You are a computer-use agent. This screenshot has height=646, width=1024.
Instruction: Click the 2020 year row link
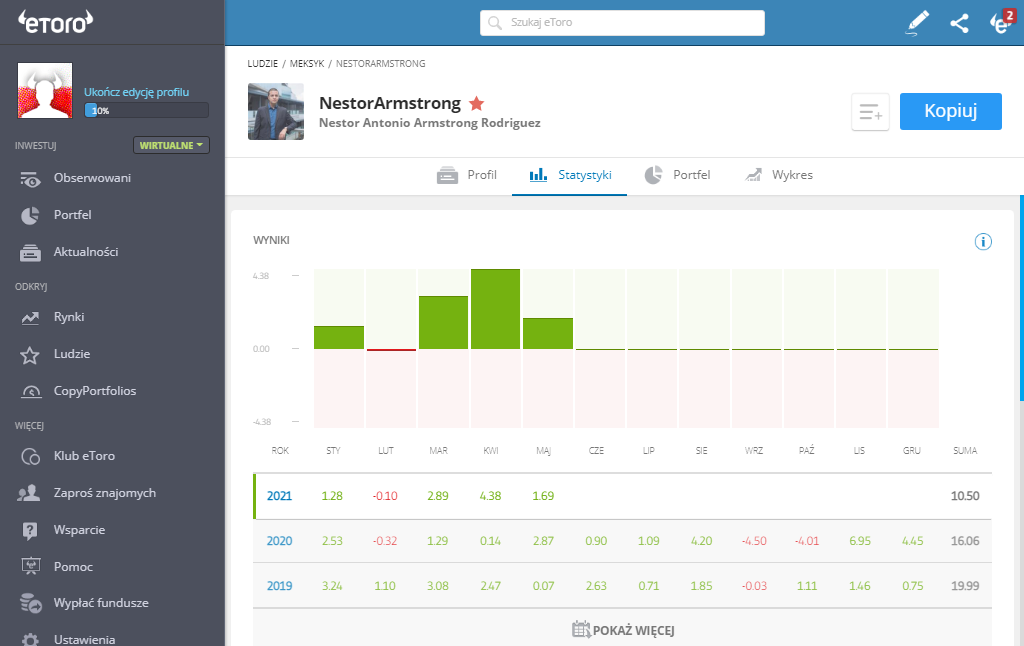click(x=280, y=541)
